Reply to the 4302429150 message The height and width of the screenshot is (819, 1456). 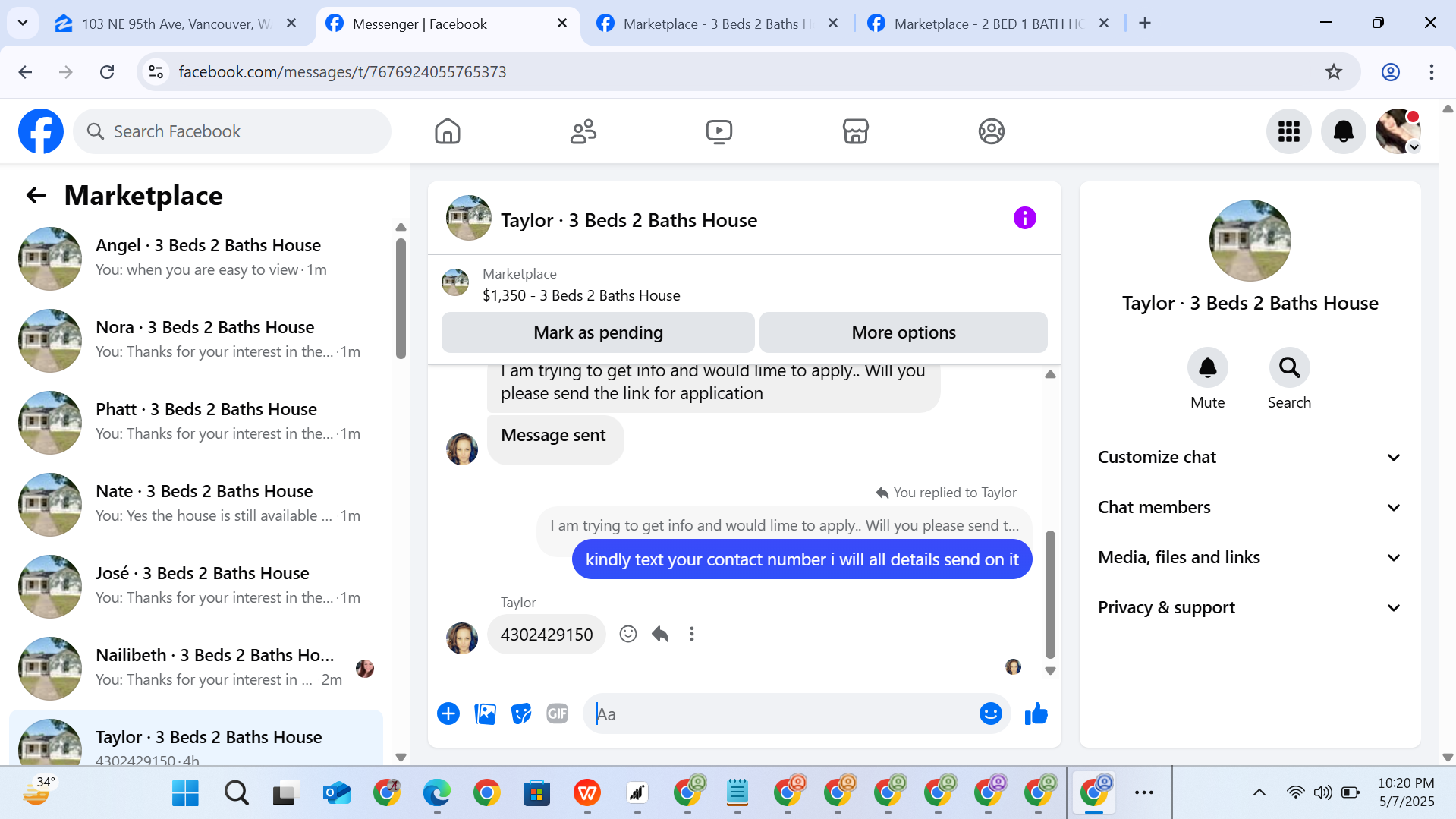pyautogui.click(x=660, y=634)
